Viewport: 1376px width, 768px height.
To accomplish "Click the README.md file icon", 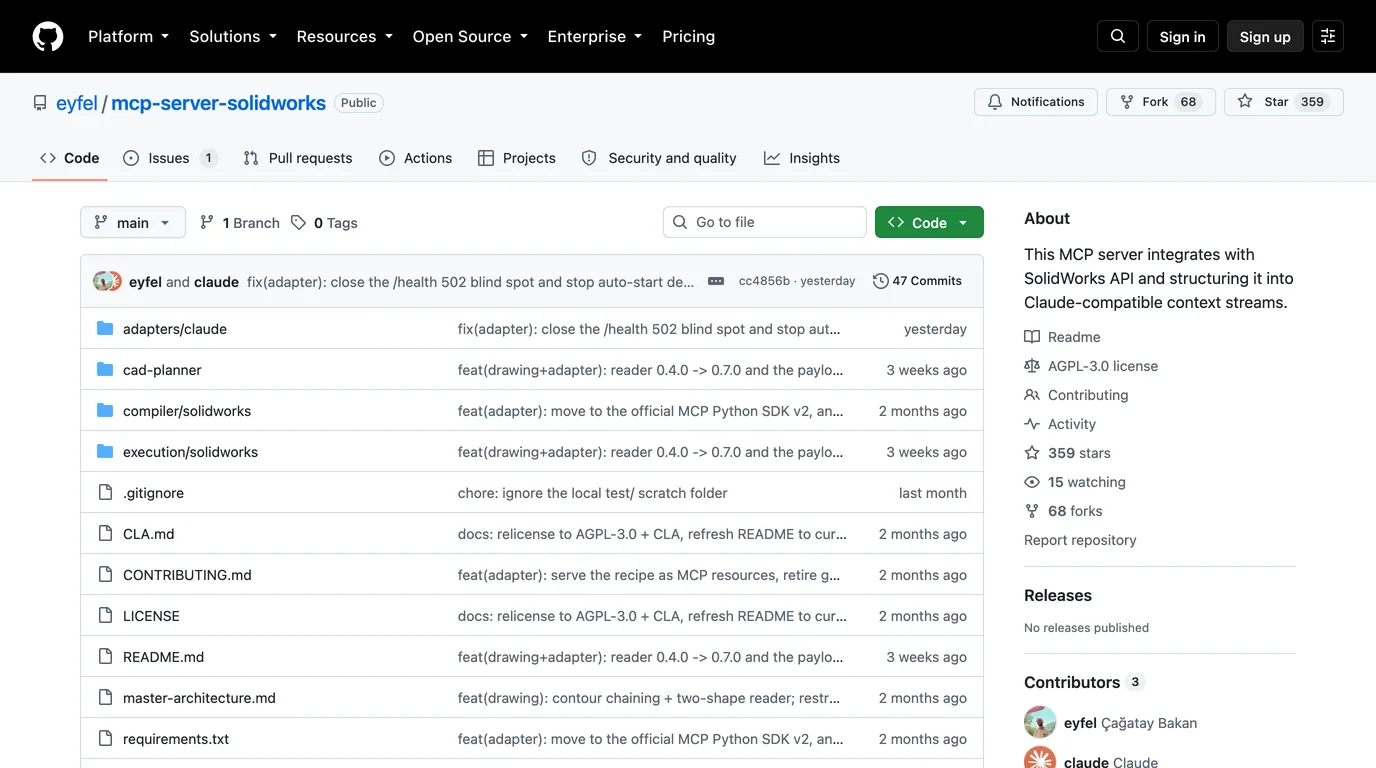I will tap(105, 656).
